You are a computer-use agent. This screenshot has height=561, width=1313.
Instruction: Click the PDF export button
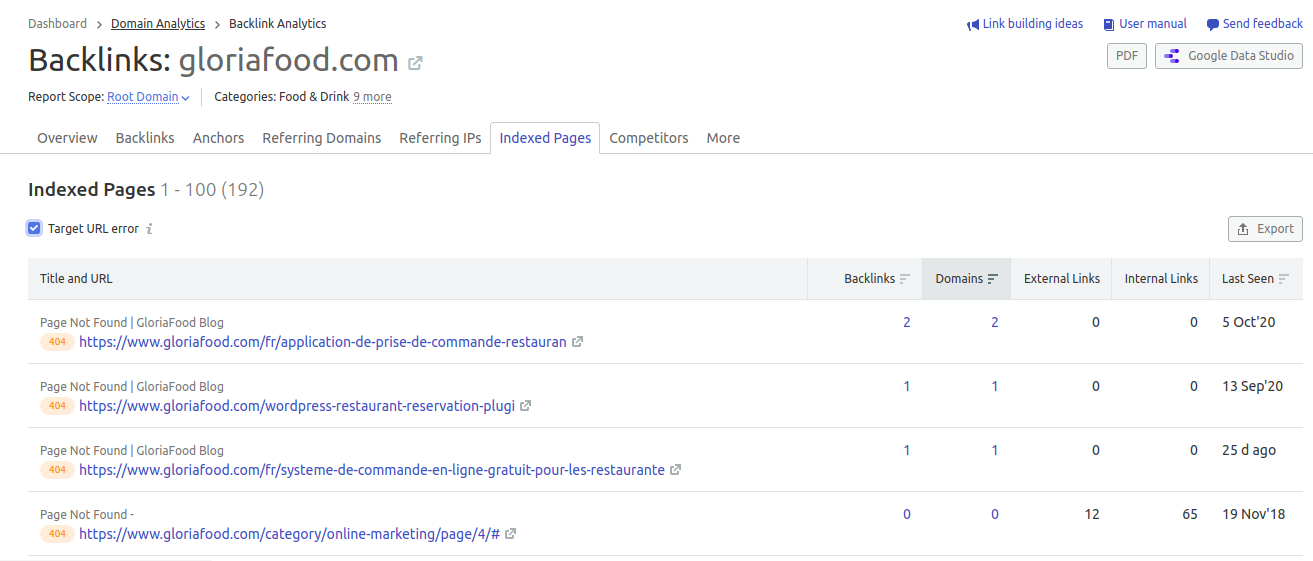pos(1127,56)
